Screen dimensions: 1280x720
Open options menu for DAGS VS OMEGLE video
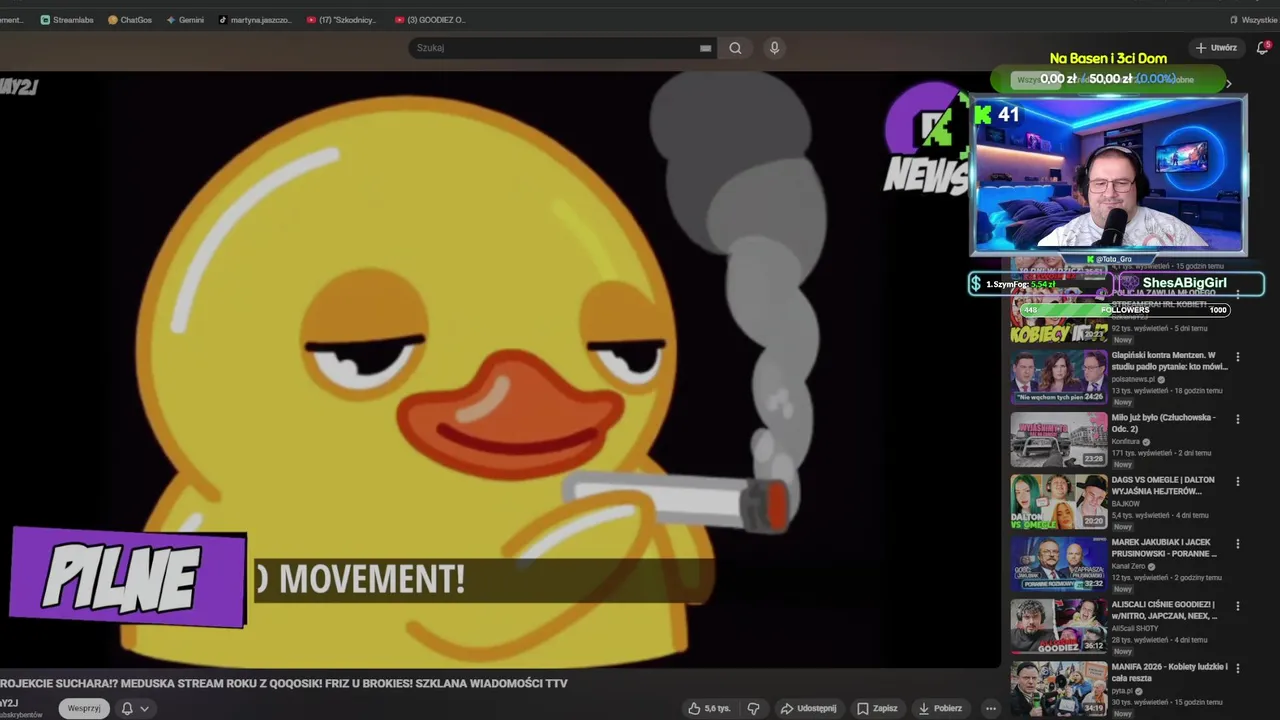1238,482
